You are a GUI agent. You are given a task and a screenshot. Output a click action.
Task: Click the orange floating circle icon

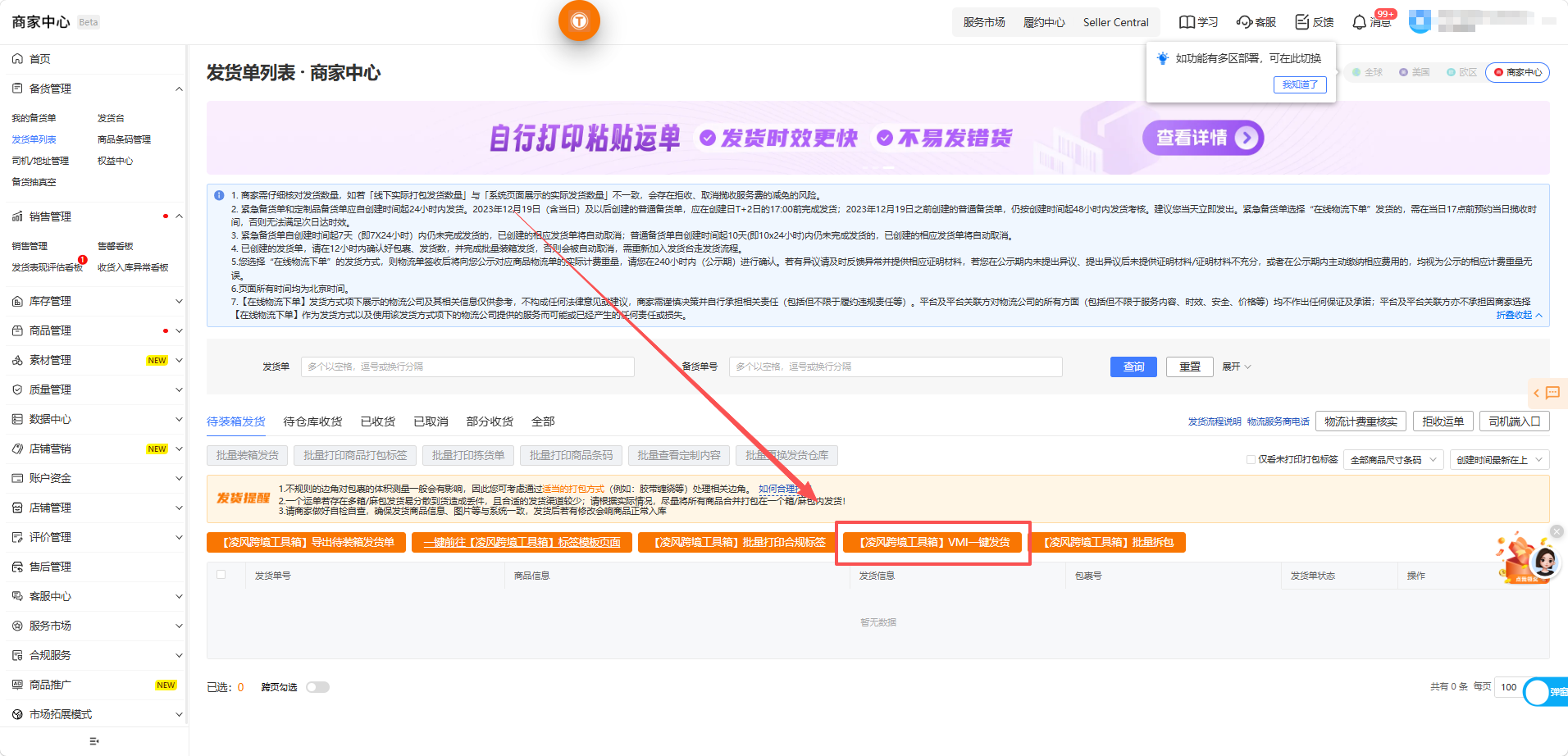579,20
